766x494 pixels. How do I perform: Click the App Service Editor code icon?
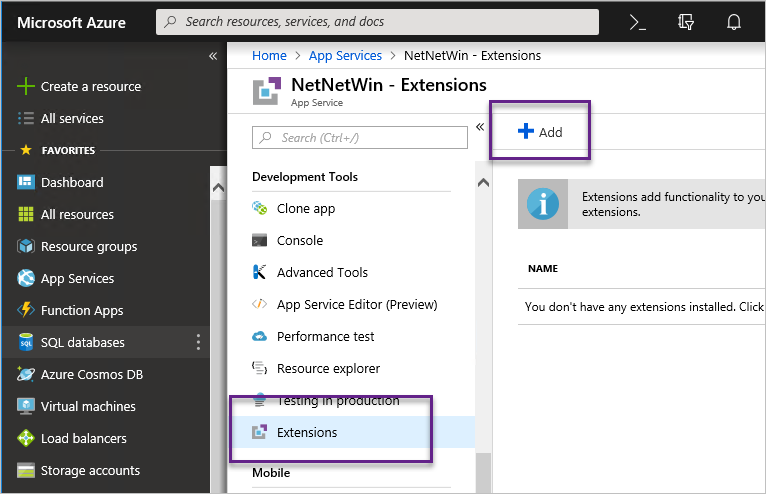(259, 304)
